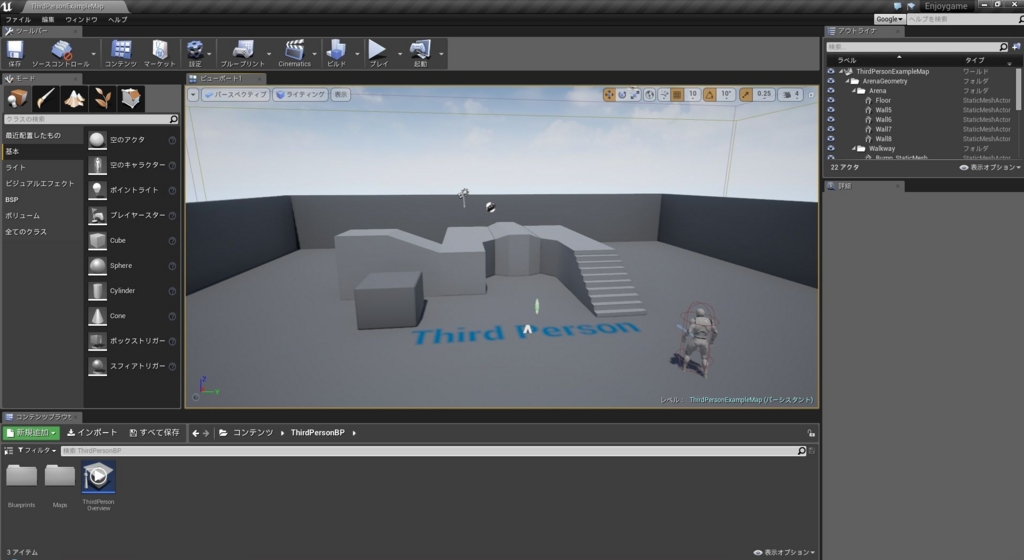Toggle visibility eye for Wall6
Screen dimensions: 1024x560
coord(831,119)
